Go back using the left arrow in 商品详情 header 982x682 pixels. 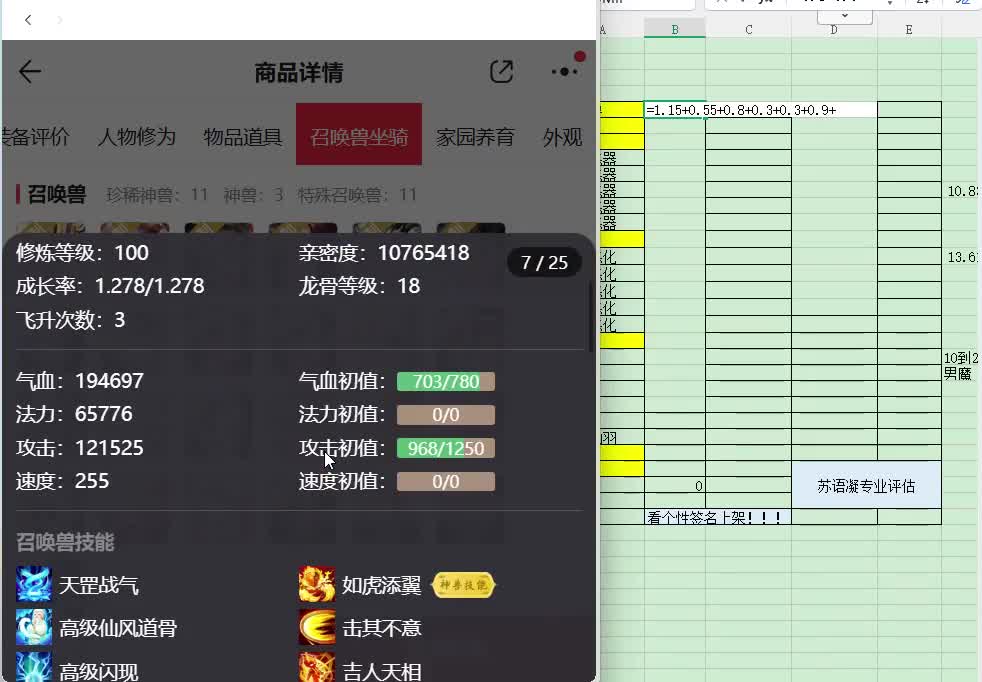coord(29,72)
